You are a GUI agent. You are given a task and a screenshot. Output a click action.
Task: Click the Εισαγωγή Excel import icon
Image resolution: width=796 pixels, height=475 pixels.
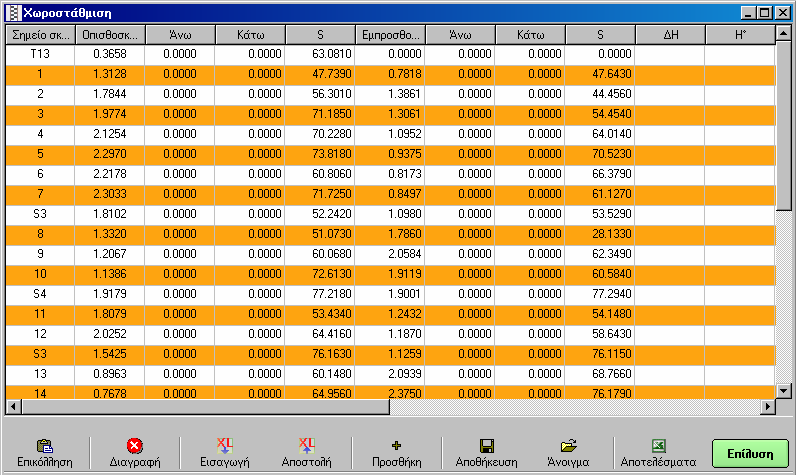coord(224,446)
